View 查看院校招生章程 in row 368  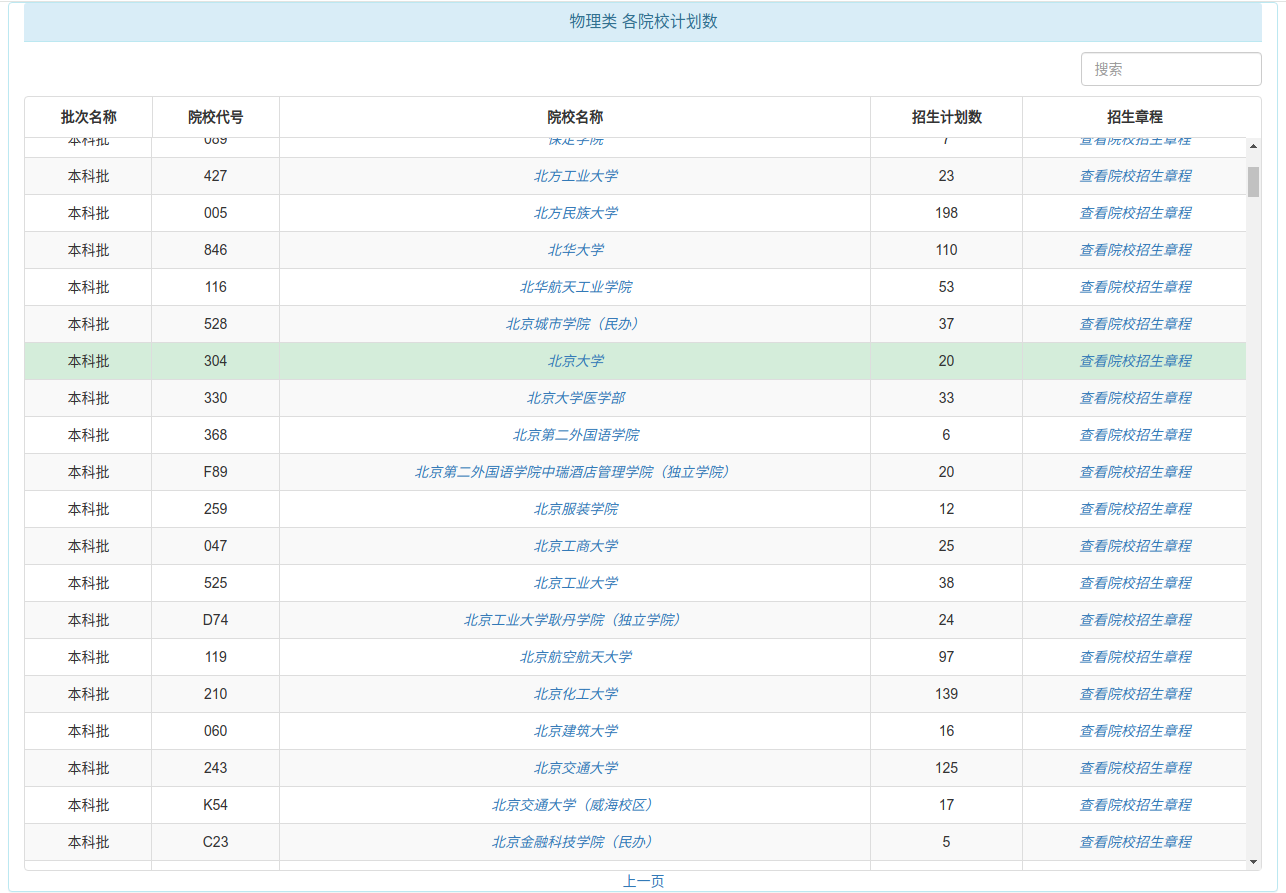tap(1135, 435)
